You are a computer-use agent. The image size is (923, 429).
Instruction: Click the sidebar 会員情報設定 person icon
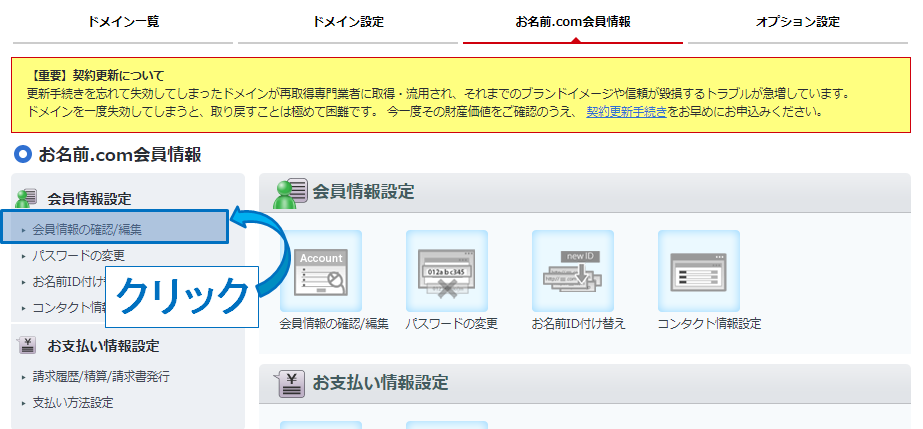[x=26, y=198]
